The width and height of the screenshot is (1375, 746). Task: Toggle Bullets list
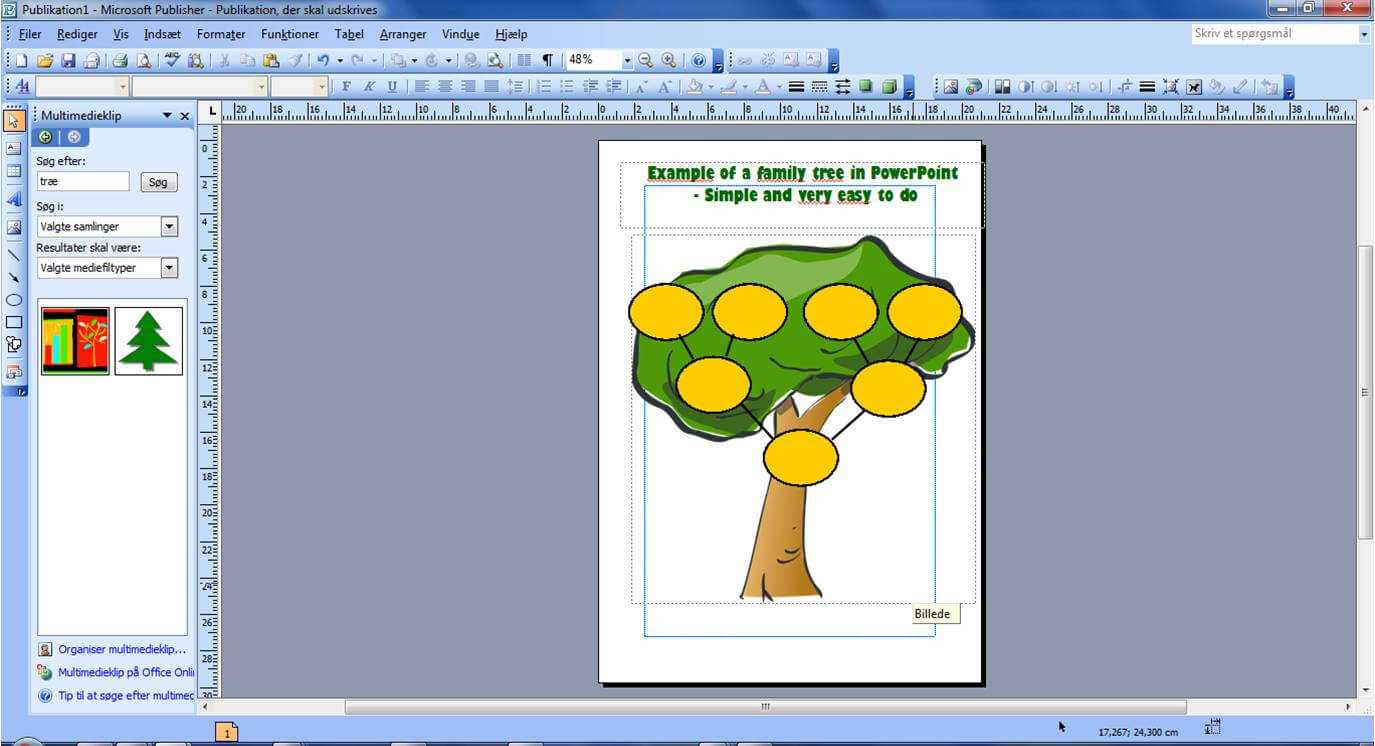coord(567,87)
